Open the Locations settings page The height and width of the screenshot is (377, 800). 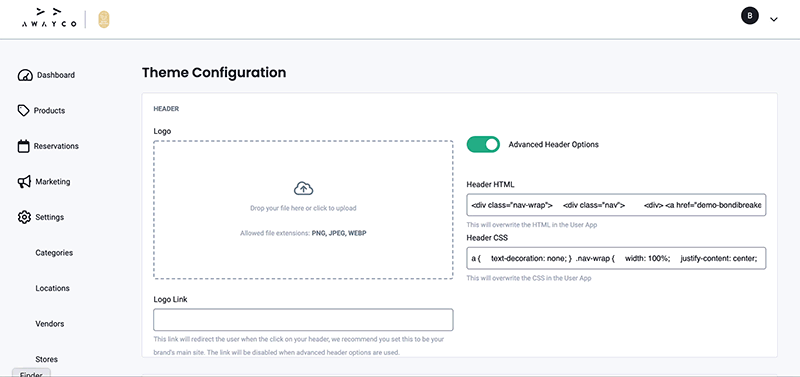[53, 288]
